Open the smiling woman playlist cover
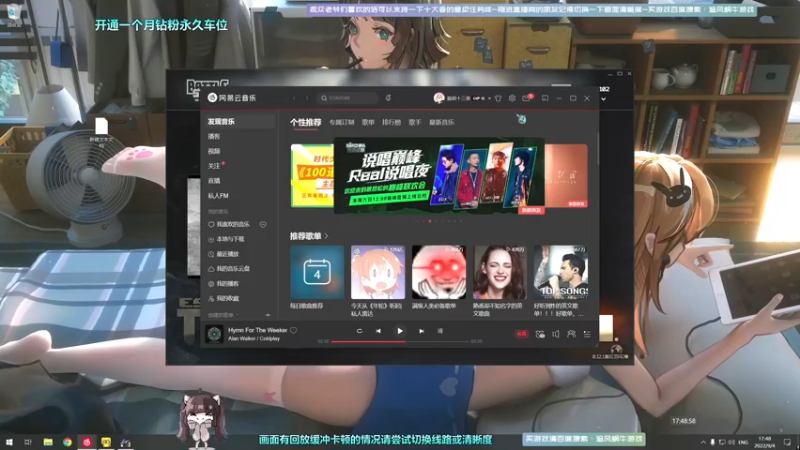 coord(499,272)
